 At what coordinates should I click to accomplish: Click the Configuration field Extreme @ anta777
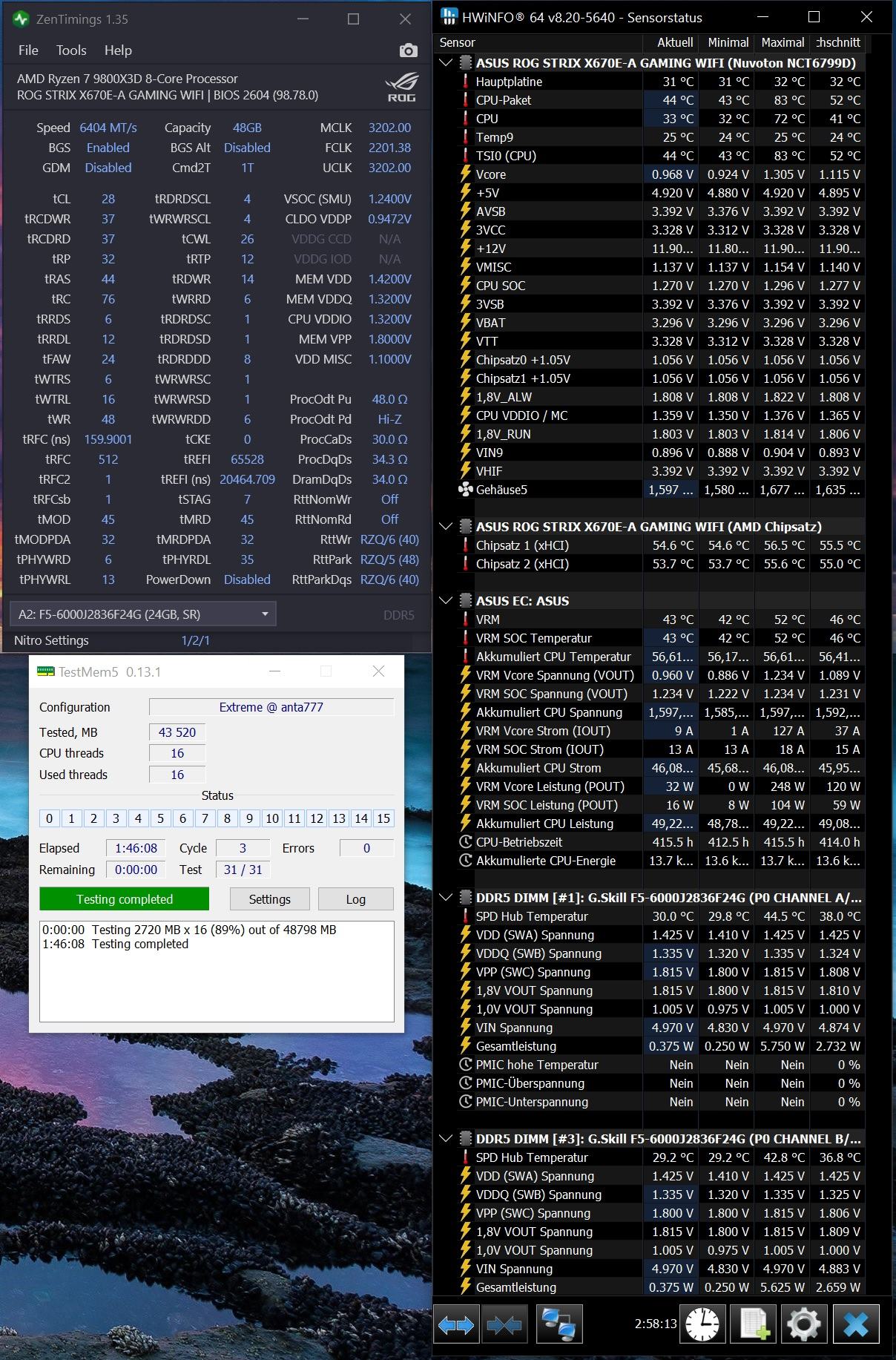271,707
